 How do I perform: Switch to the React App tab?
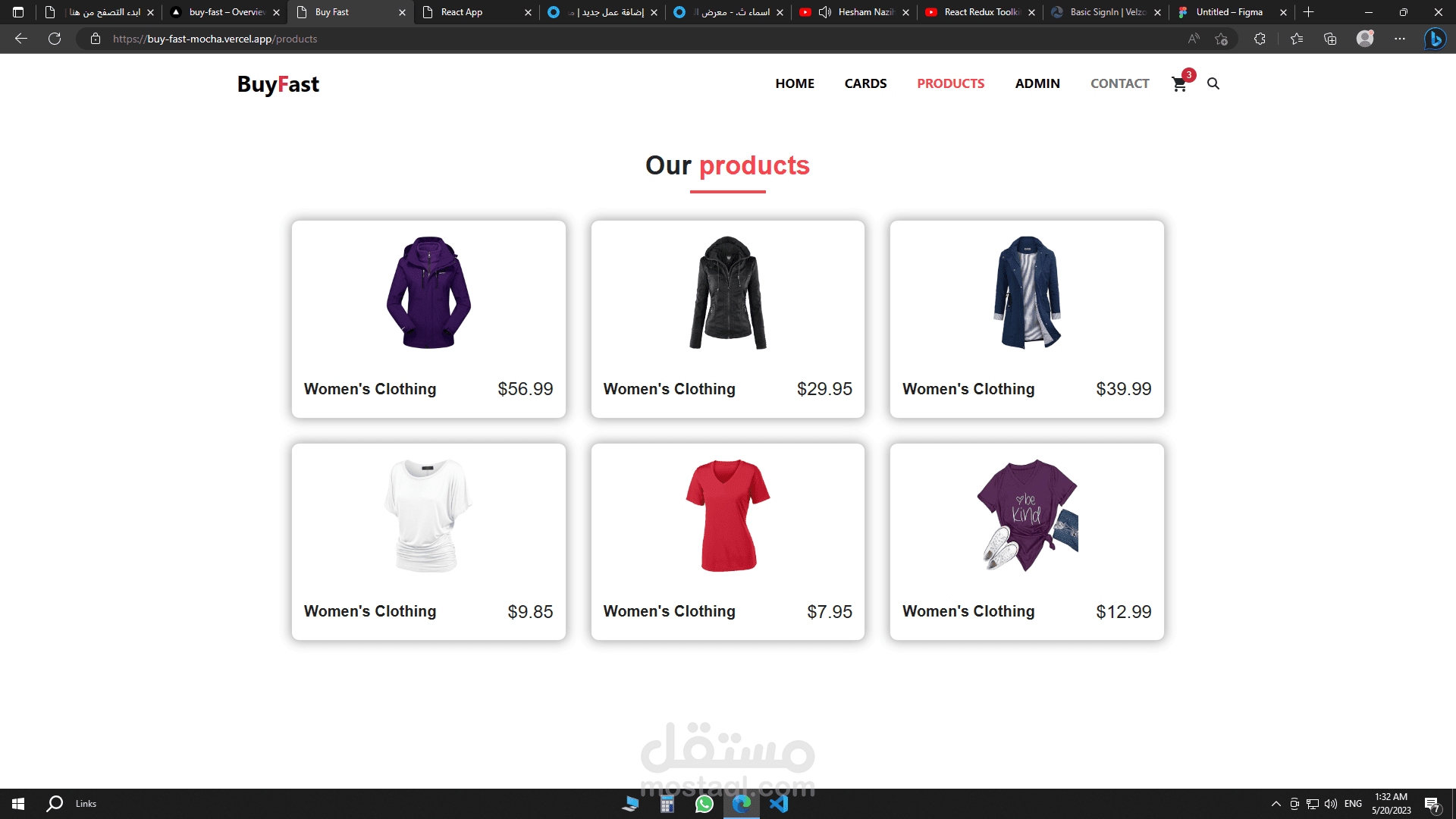pyautogui.click(x=463, y=12)
